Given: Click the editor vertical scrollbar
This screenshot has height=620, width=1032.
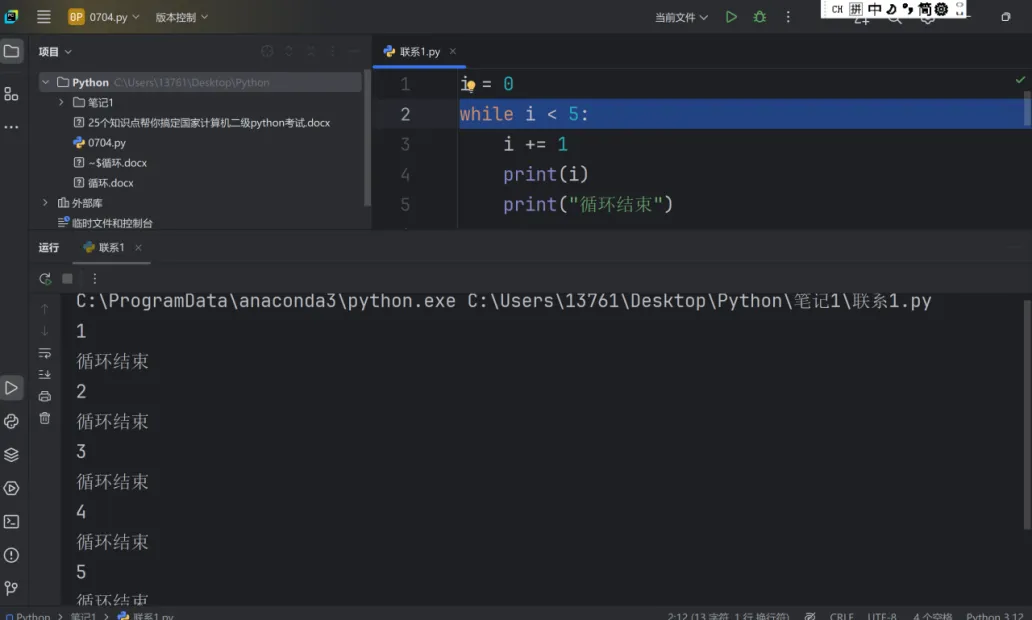Looking at the screenshot, I should coord(1027,109).
